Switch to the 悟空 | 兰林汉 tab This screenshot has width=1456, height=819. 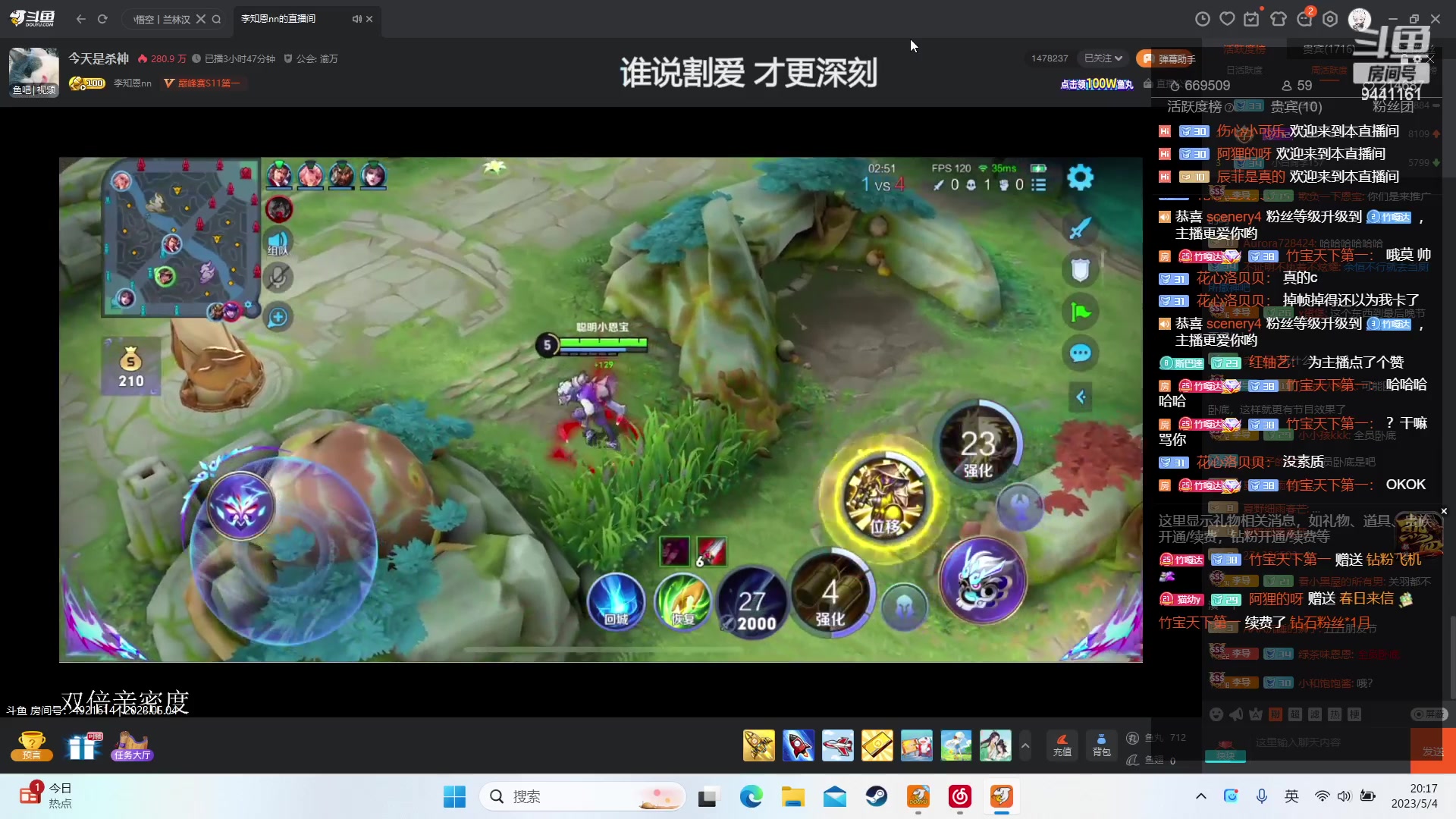pos(162,20)
